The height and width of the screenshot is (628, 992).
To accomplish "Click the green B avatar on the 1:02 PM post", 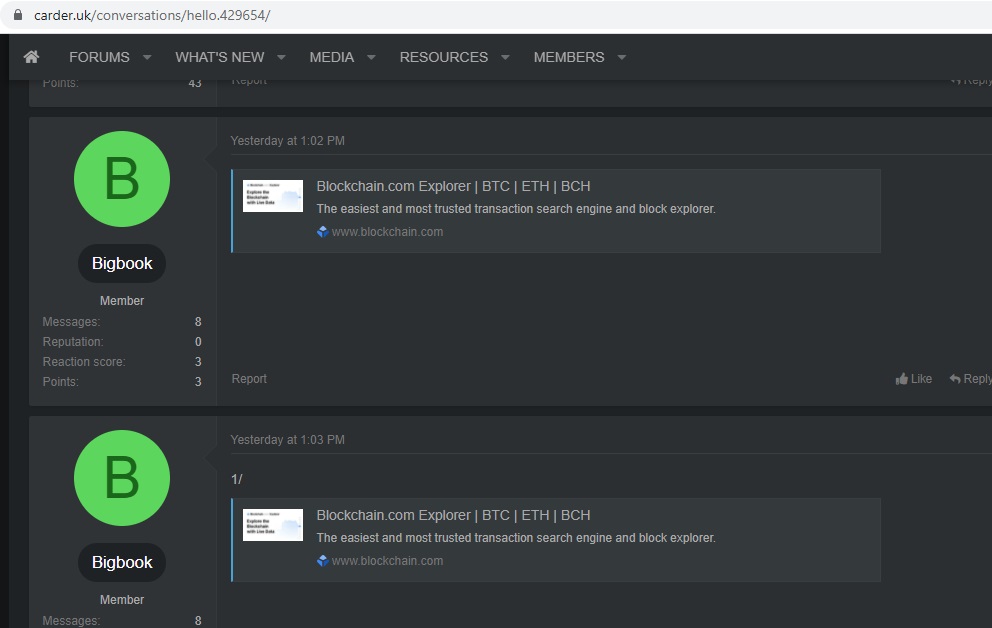I will 122,179.
